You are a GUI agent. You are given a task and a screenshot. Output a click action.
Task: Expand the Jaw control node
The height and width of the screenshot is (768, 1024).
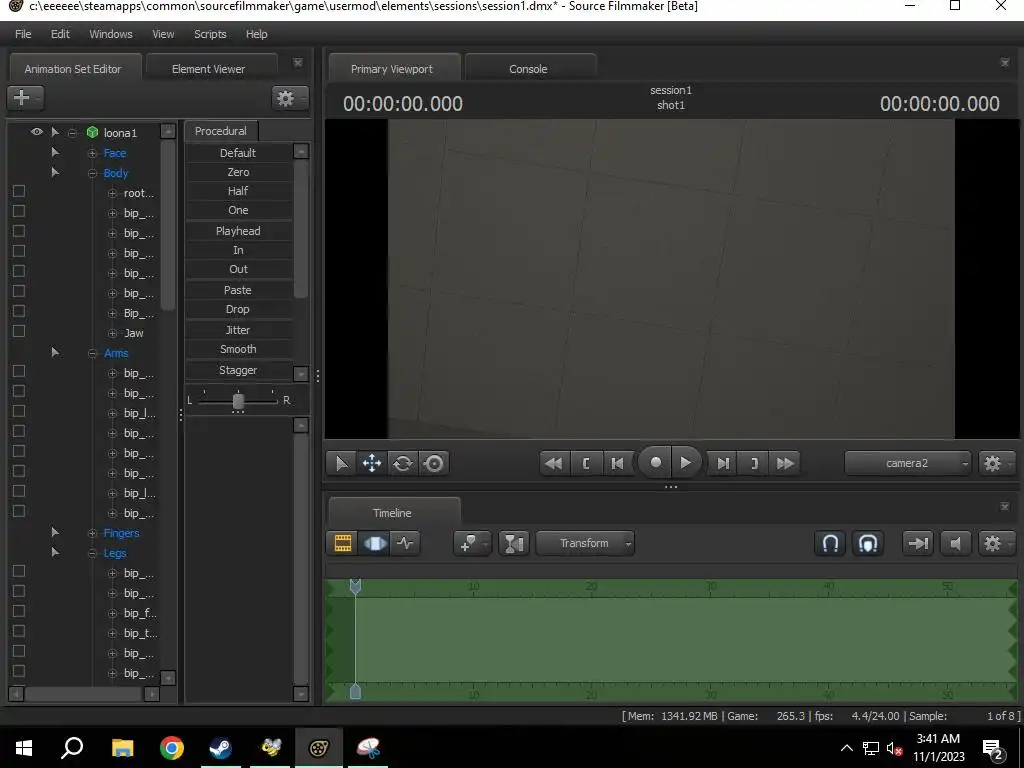click(x=112, y=334)
